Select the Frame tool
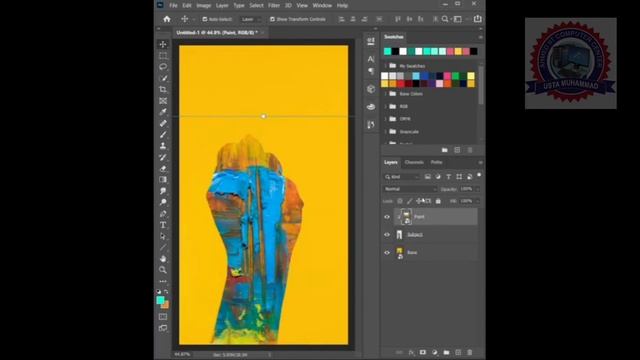Image resolution: width=640 pixels, height=360 pixels. pyautogui.click(x=163, y=100)
